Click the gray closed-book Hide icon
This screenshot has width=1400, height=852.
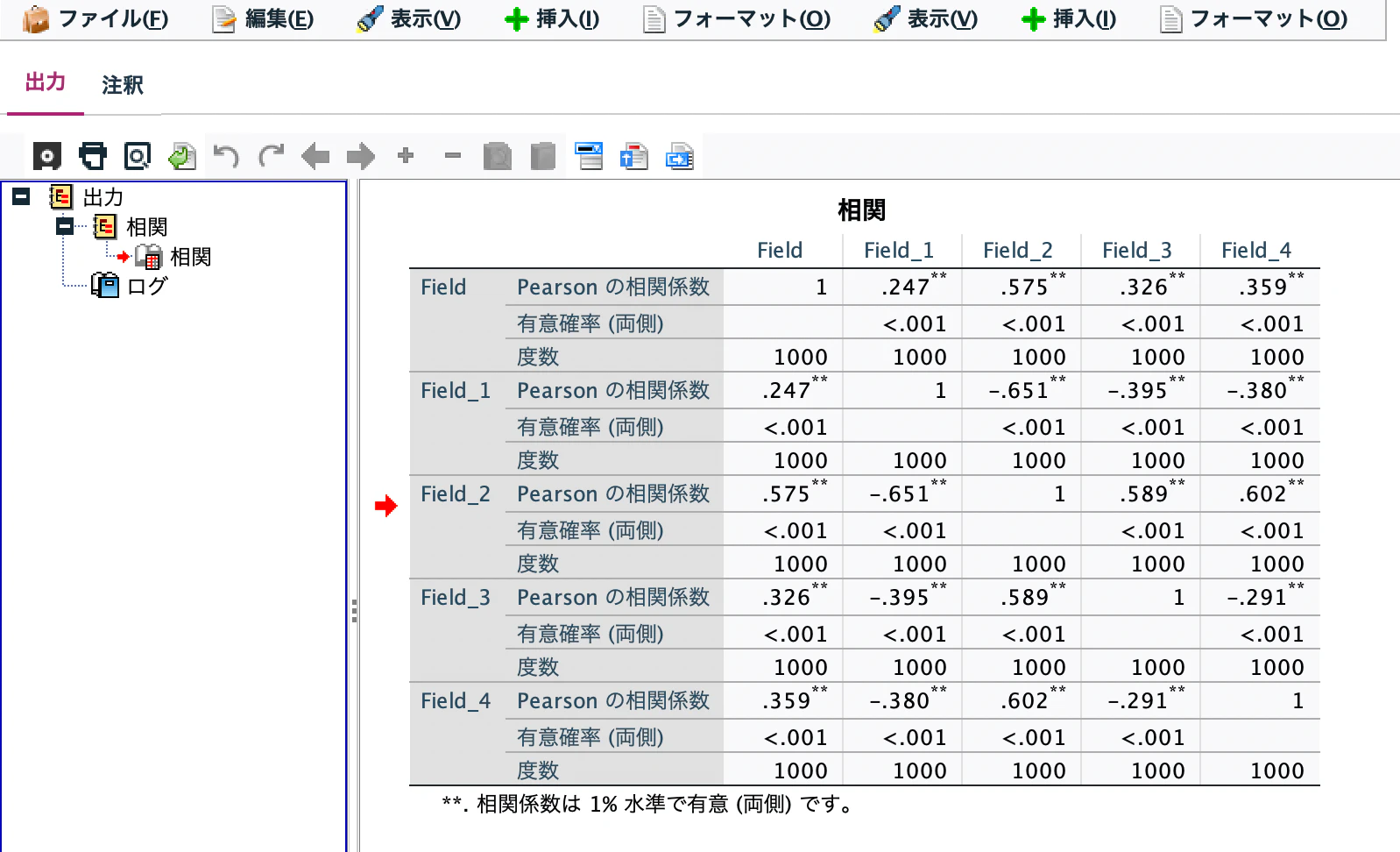pyautogui.click(x=543, y=157)
